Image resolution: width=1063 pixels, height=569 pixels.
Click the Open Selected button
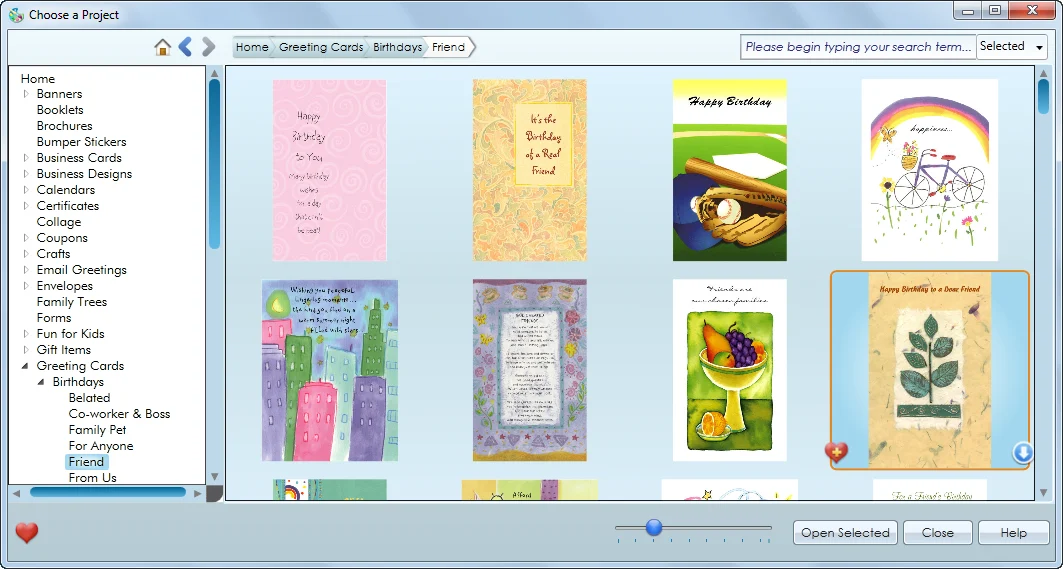click(845, 532)
